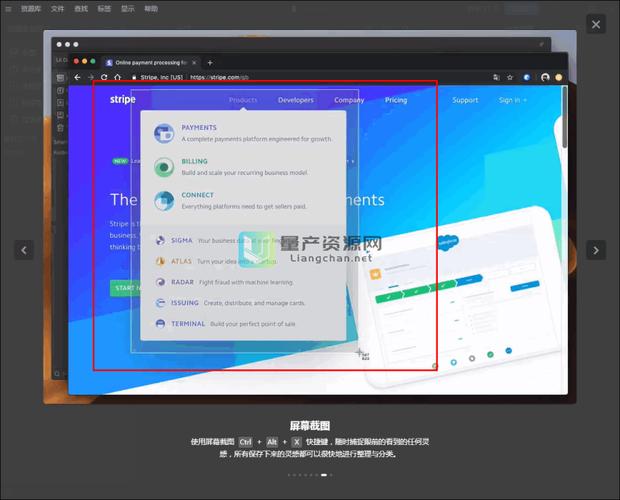Click the 屏幕截图 title
620x500 pixels.
coord(310,426)
